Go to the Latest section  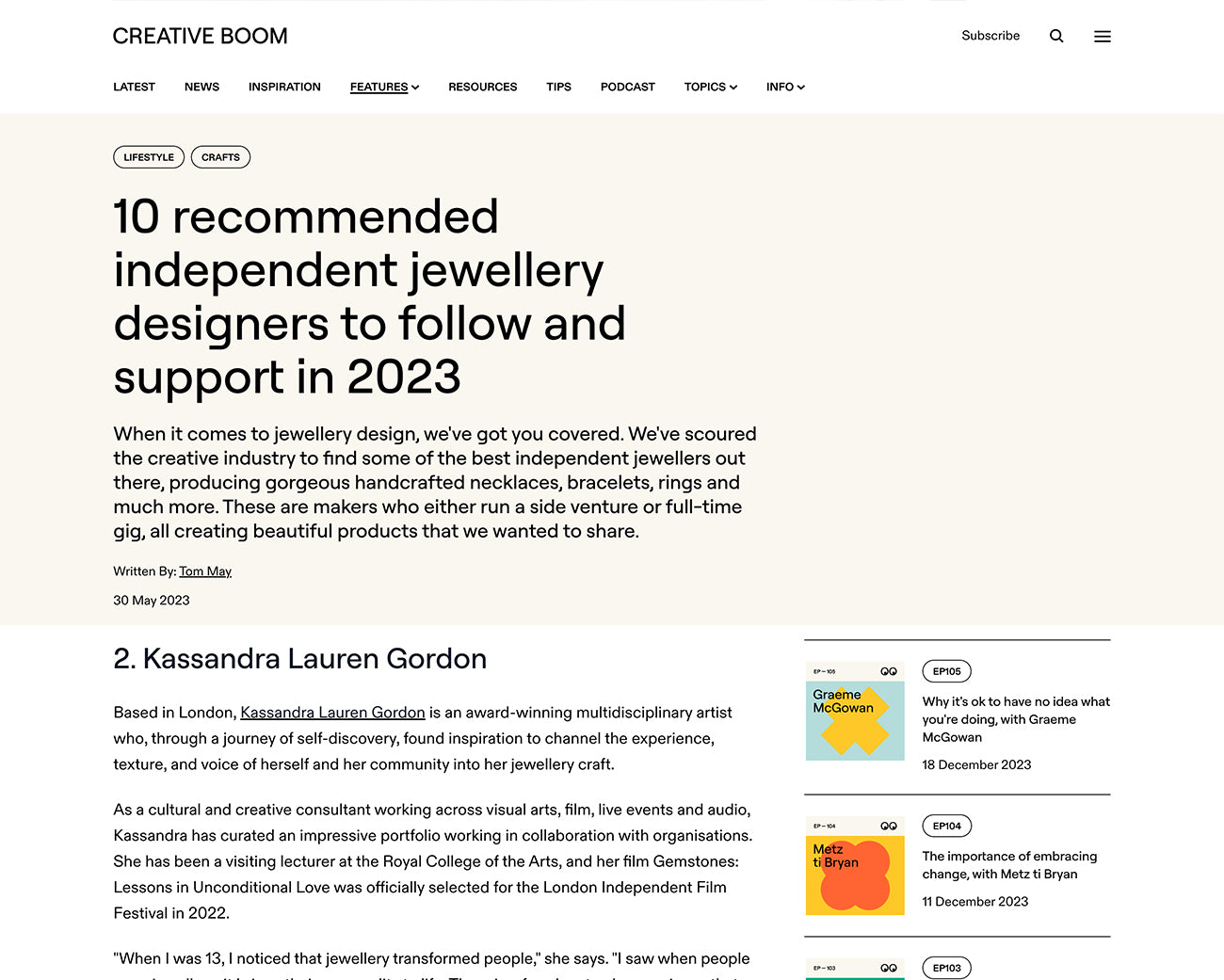134,87
